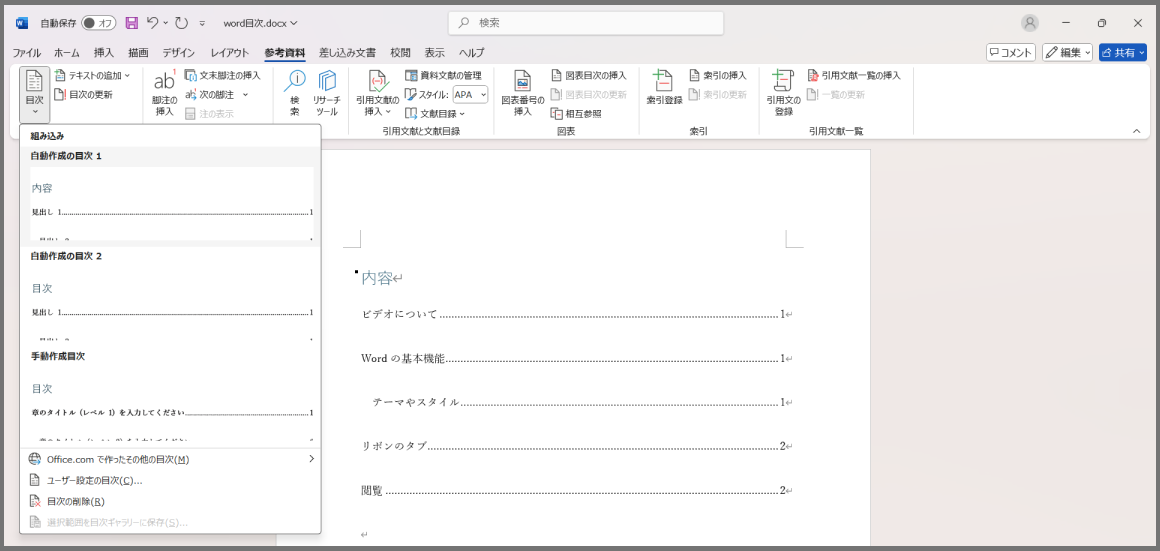Open the undo history dropdown arrow
Viewport: 1160px width, 551px height.
pos(165,24)
